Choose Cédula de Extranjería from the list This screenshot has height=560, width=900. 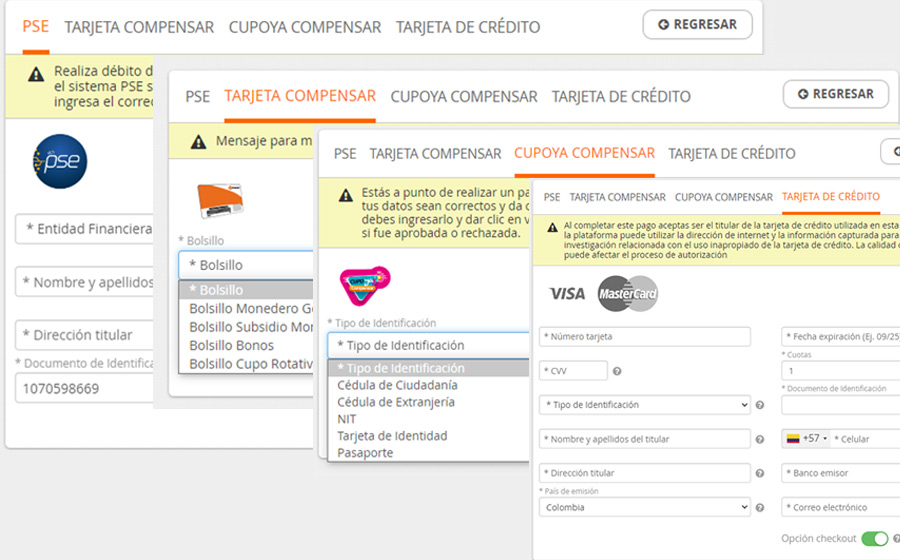[x=396, y=402]
